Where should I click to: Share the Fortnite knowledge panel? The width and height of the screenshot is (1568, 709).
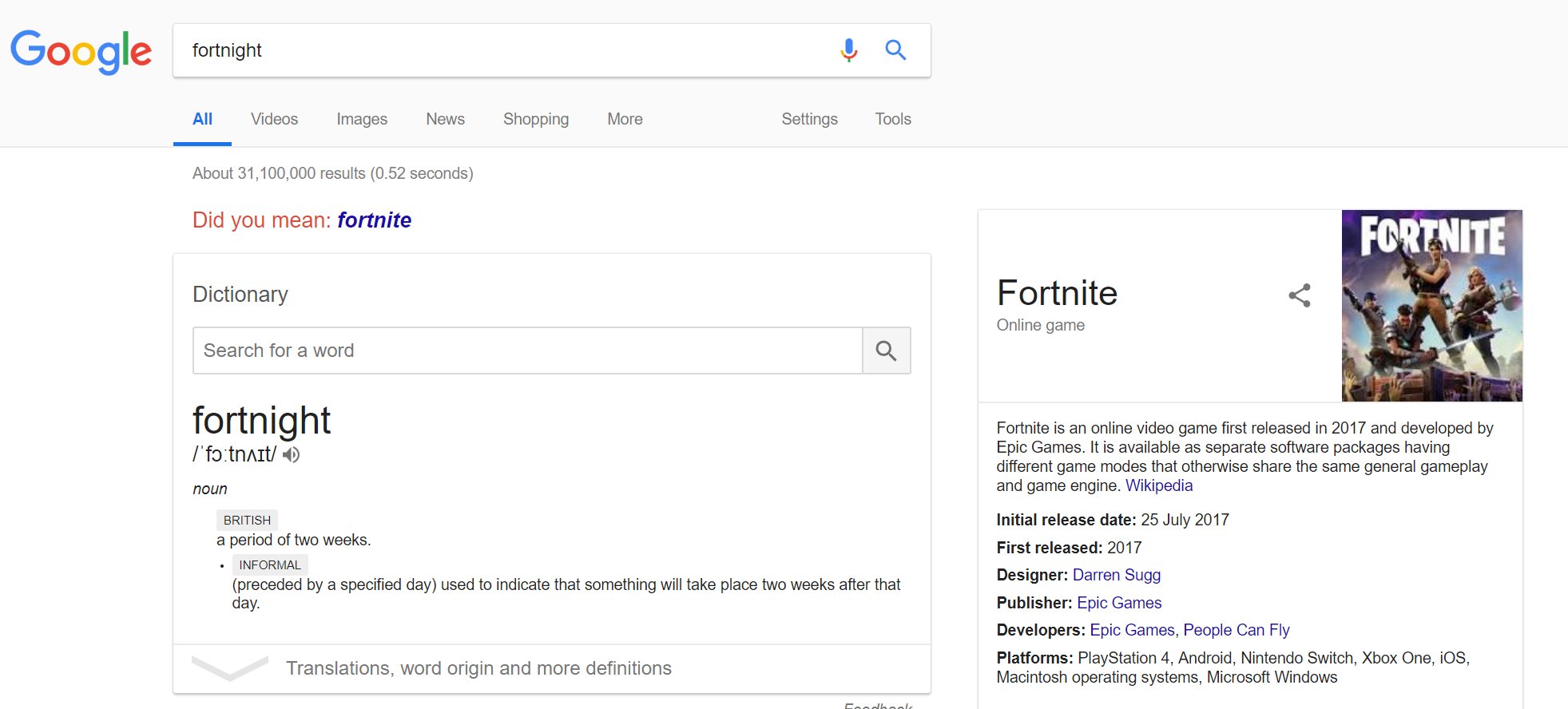point(1300,295)
